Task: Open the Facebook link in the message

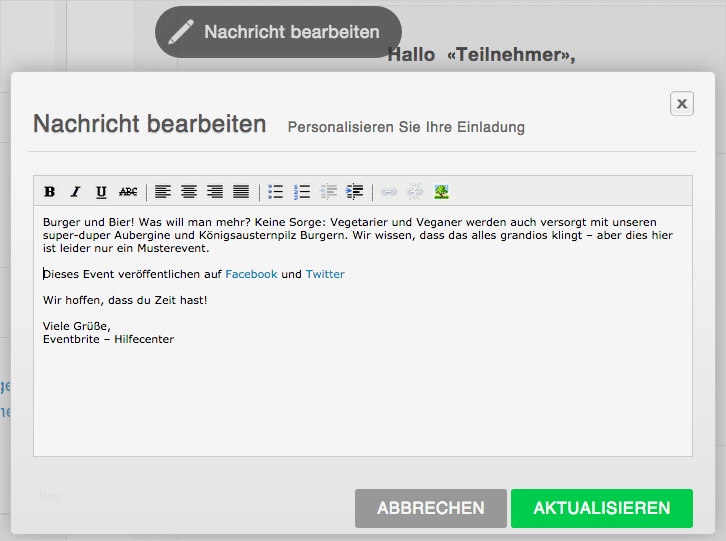Action: [251, 274]
